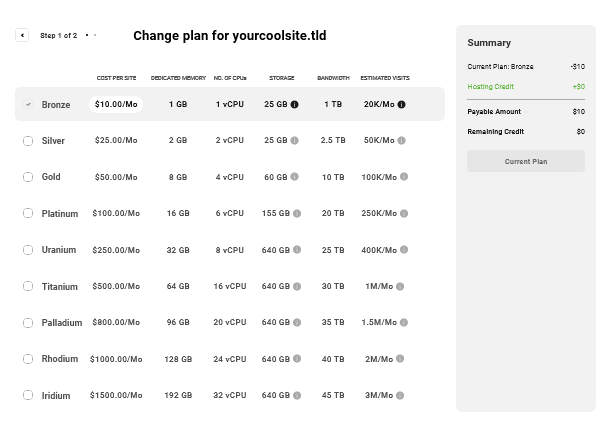Select the Silver plan radio button
The image size is (610, 434).
coord(28,141)
